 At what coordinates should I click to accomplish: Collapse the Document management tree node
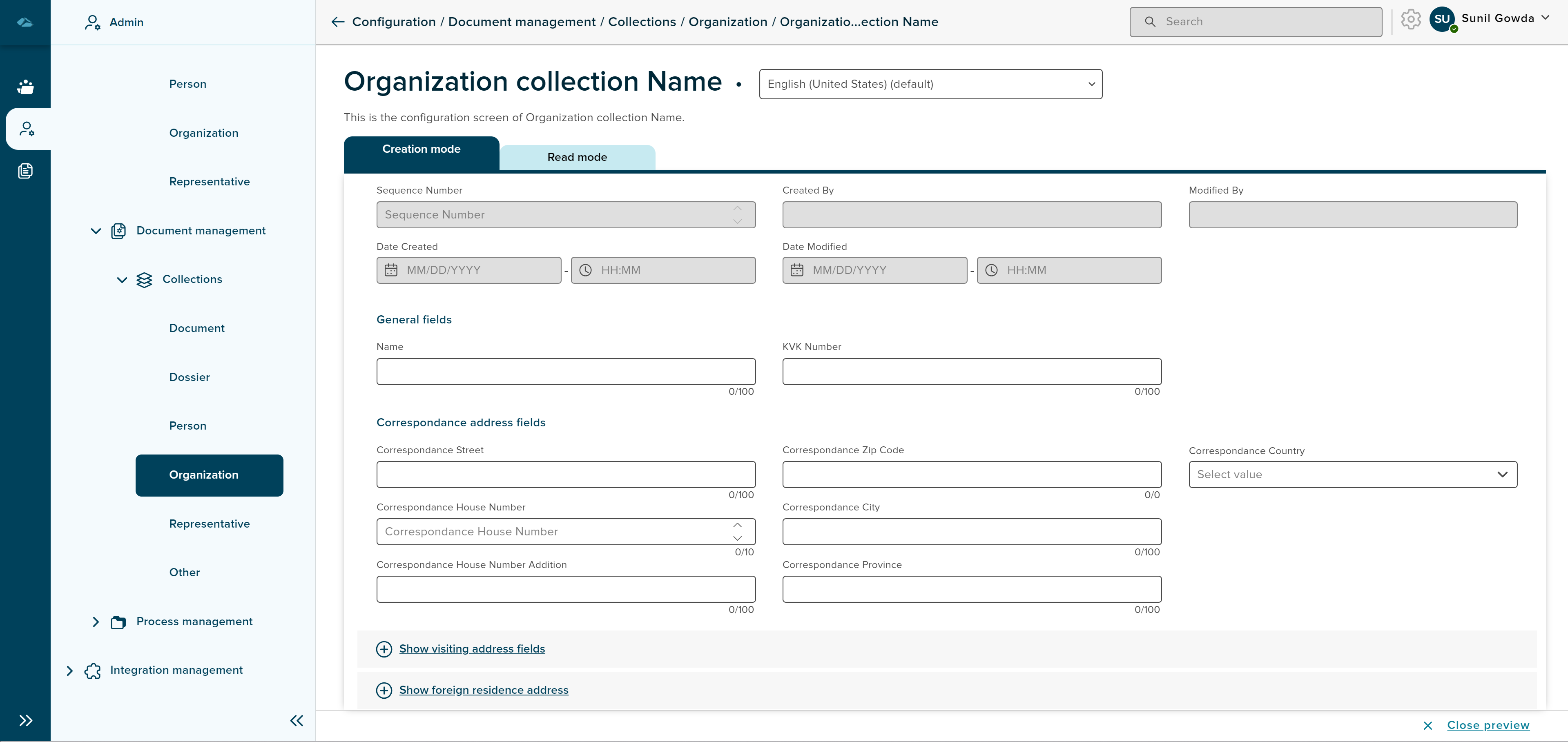[96, 231]
